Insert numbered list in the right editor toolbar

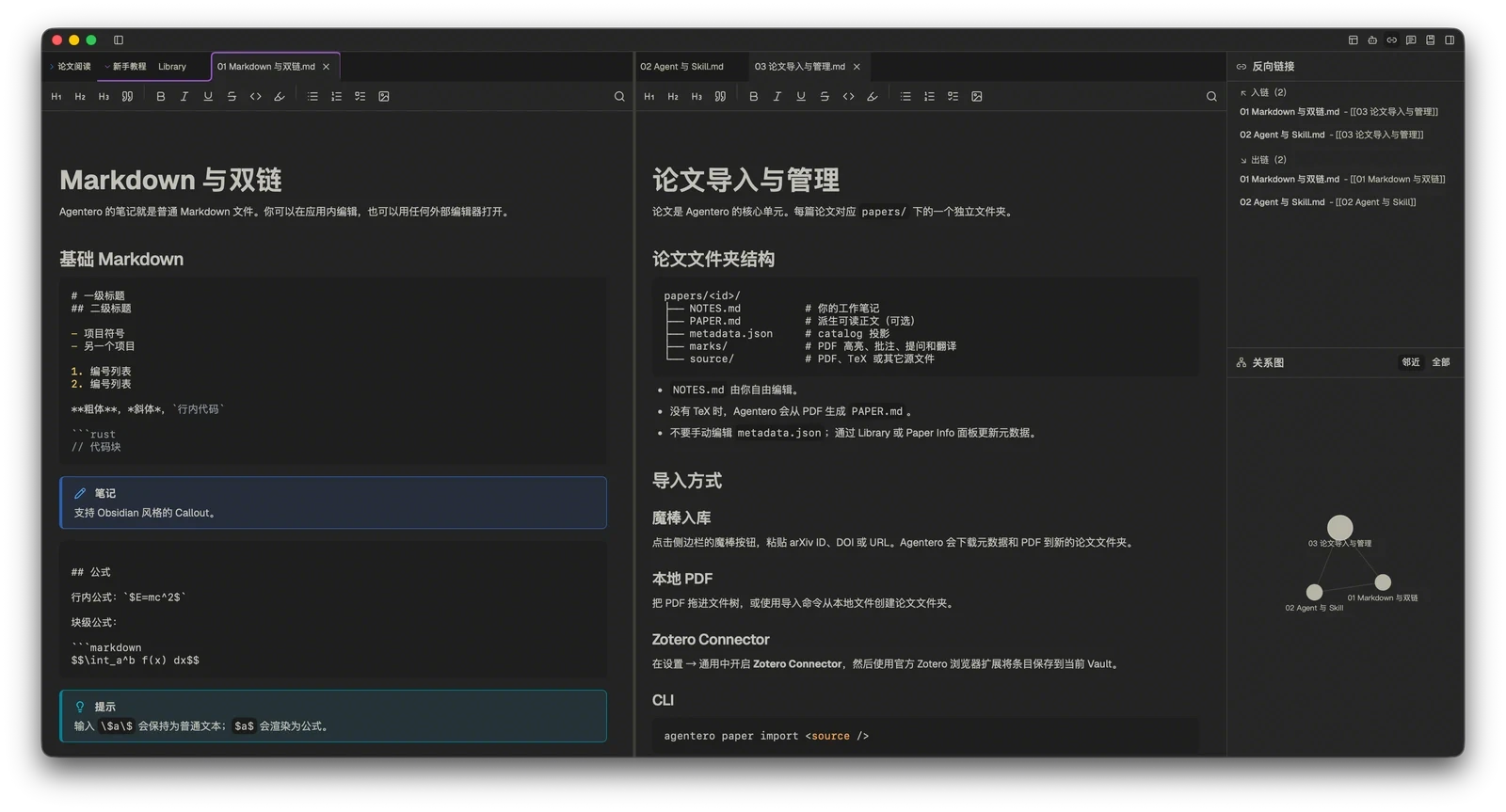(x=929, y=96)
